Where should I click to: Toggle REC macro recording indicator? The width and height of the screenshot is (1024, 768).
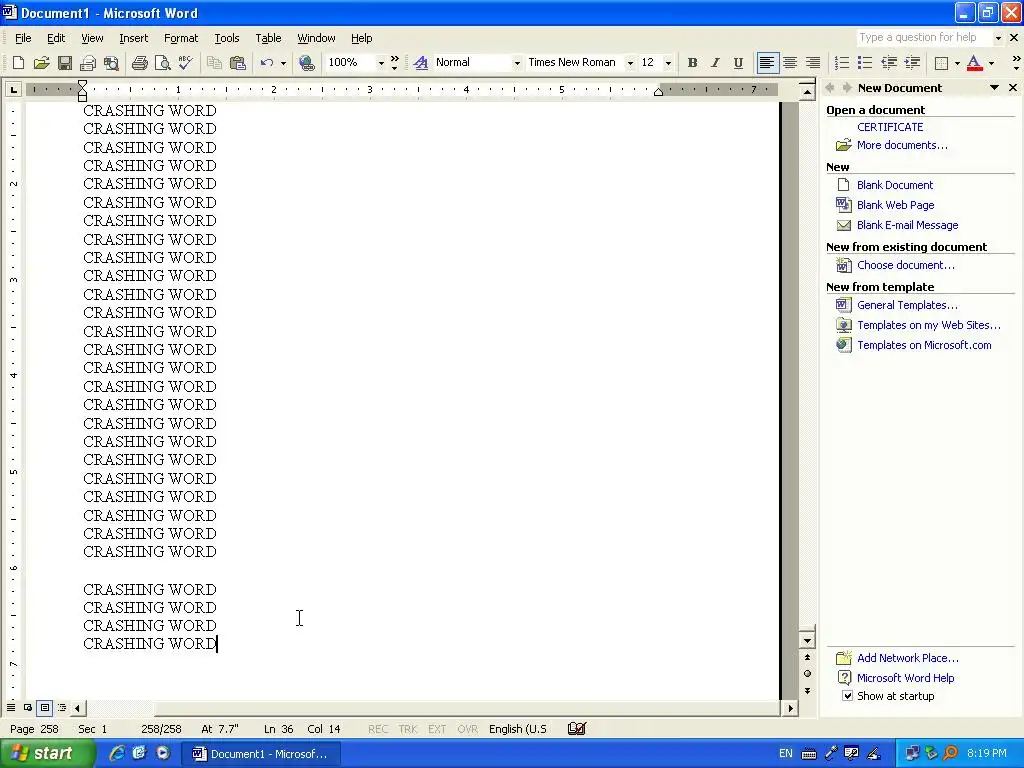click(x=378, y=729)
